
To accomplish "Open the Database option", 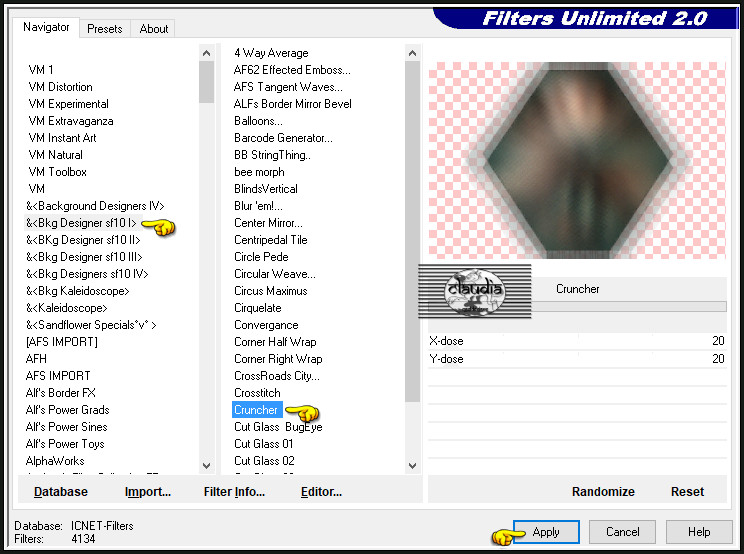I will click(x=61, y=491).
